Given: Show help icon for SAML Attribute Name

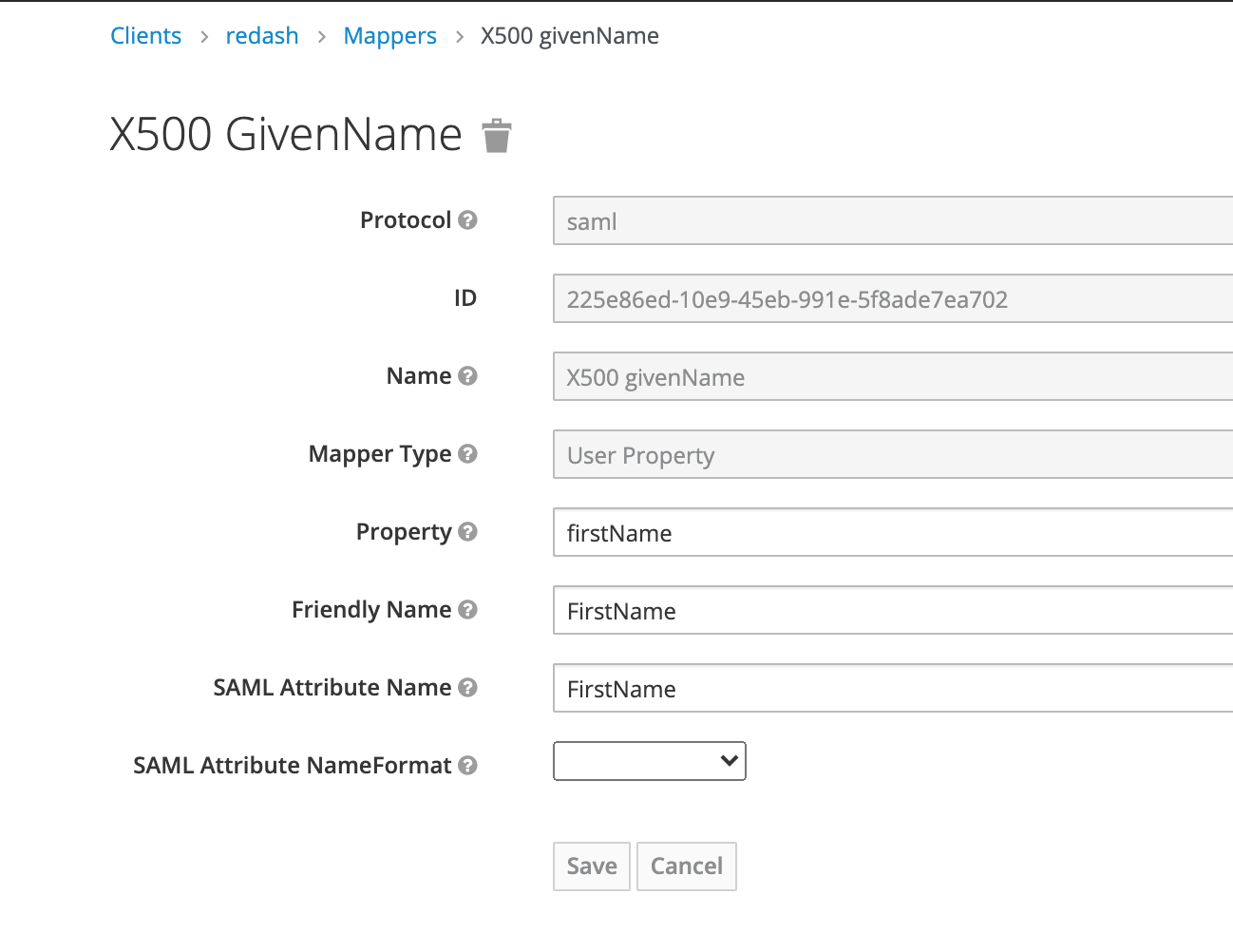Looking at the screenshot, I should pyautogui.click(x=467, y=687).
